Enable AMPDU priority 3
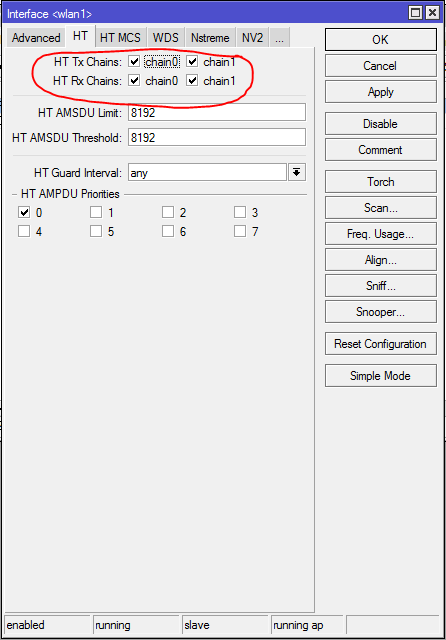Screen dimensions: 446x640 point(240,212)
